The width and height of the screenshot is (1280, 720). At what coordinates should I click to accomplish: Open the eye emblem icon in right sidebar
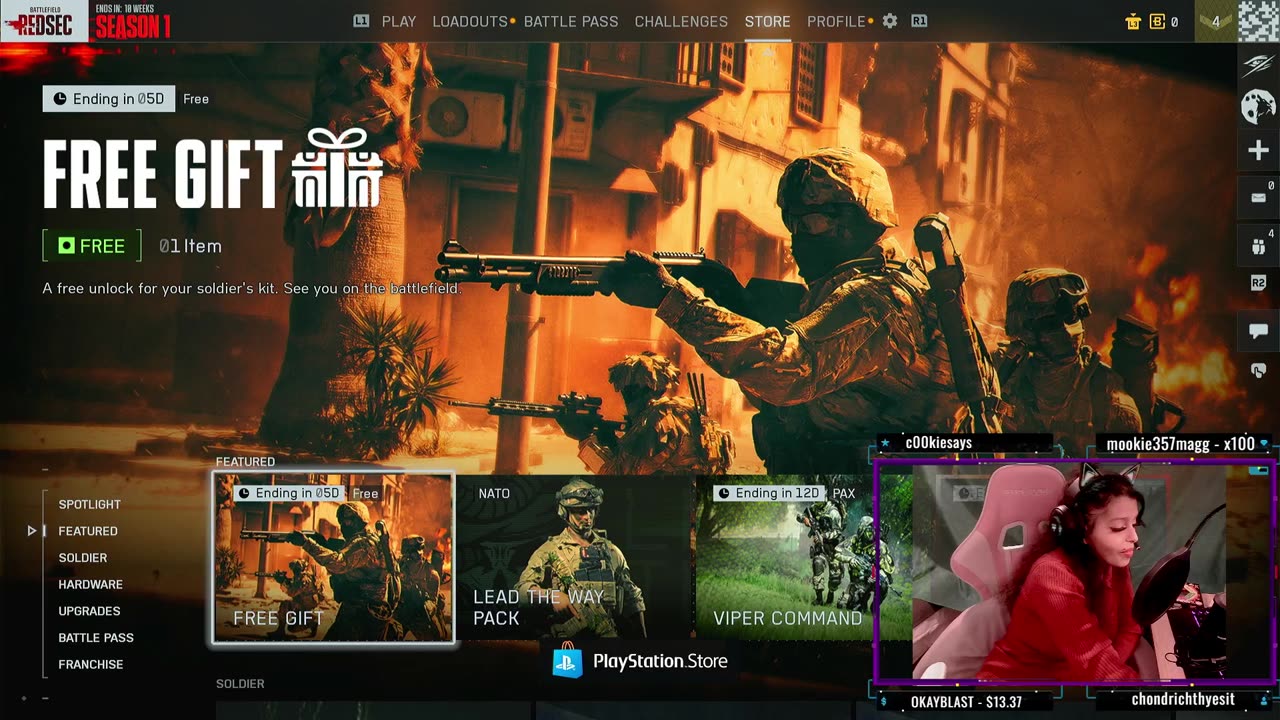pos(1258,65)
